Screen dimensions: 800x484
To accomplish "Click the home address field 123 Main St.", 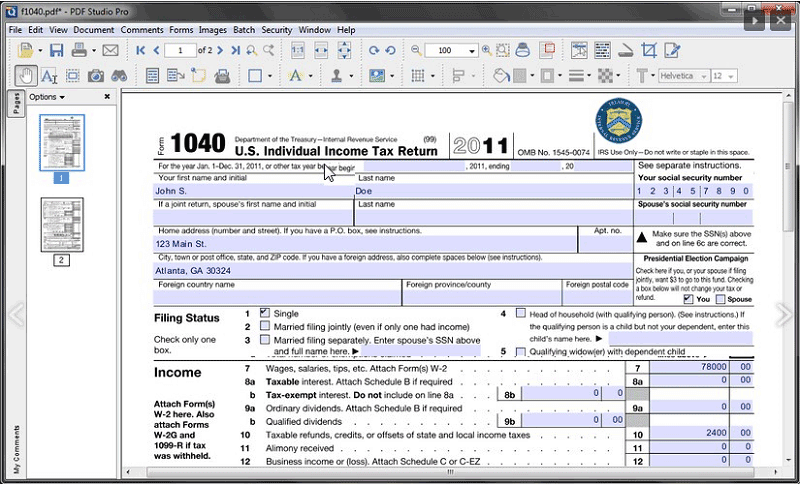I will tap(365, 244).
